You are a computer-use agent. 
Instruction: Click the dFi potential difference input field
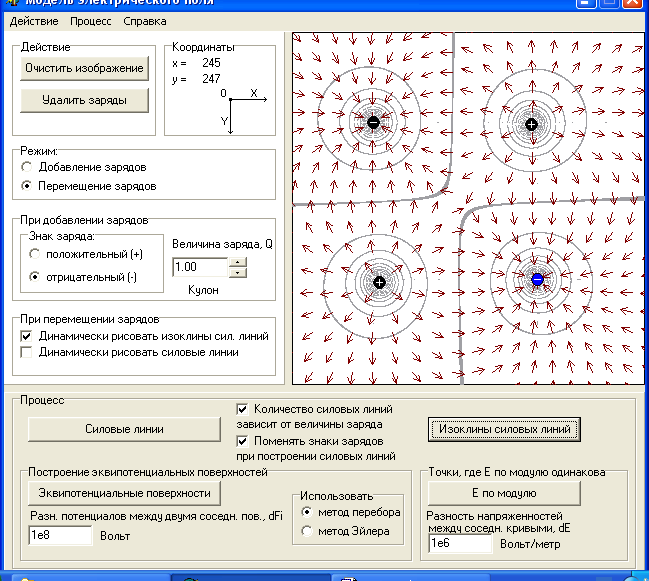coord(60,535)
